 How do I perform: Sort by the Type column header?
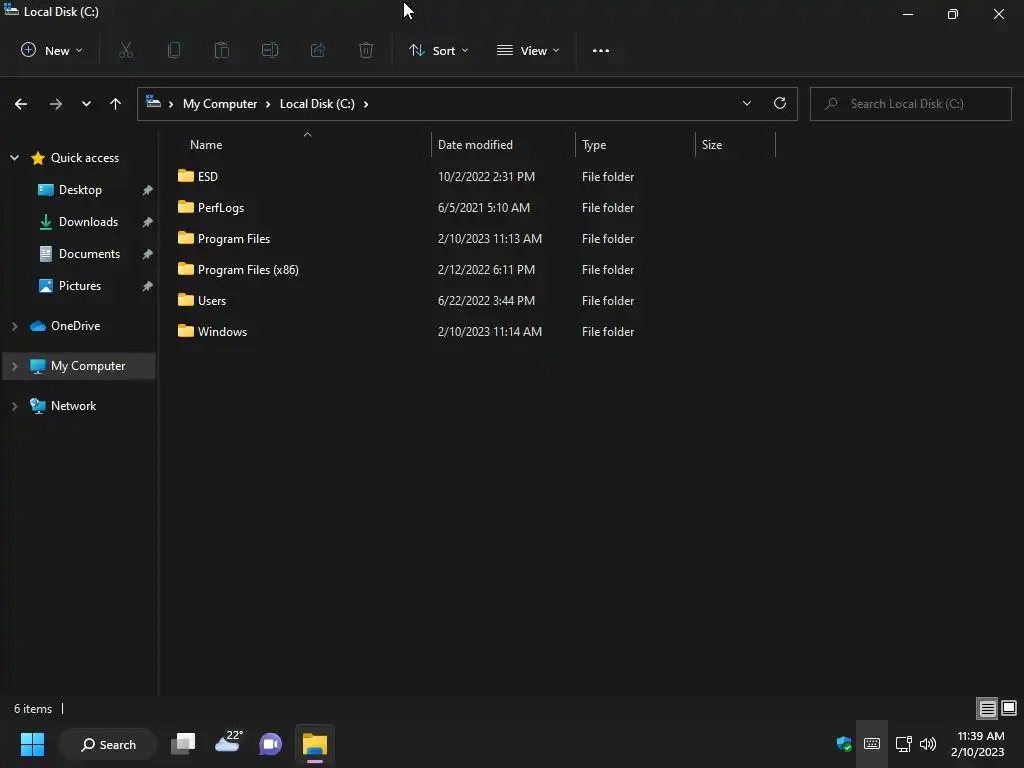(594, 145)
